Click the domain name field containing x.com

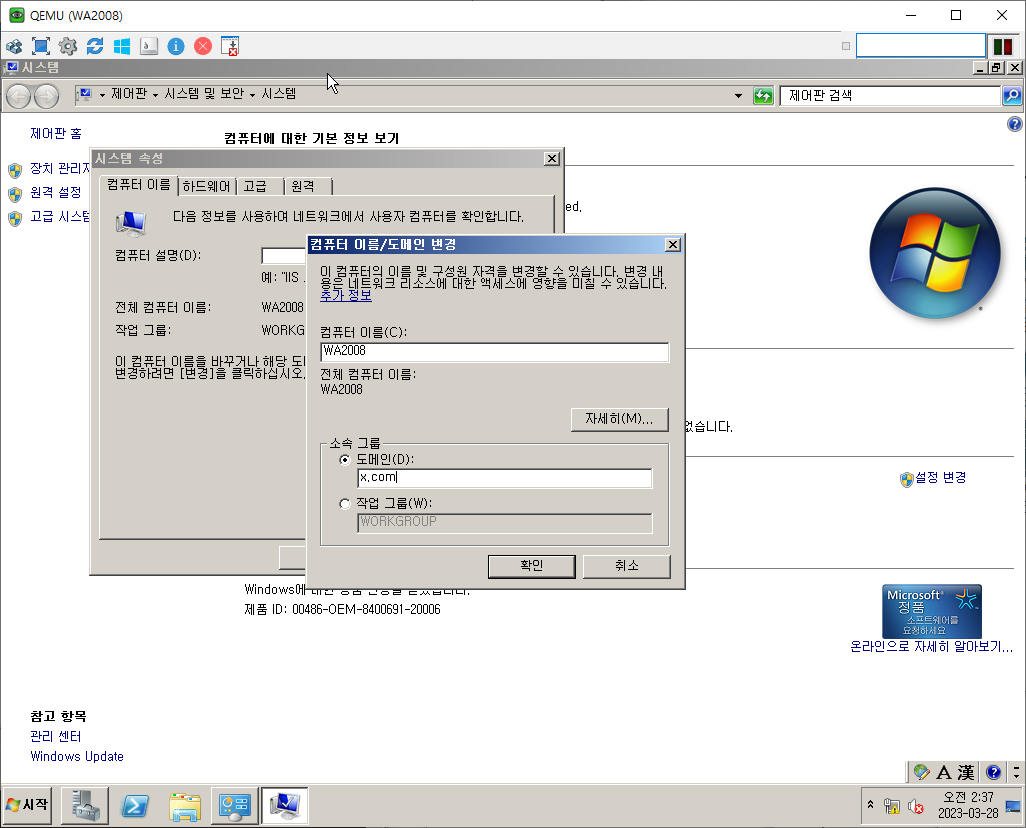[x=504, y=478]
